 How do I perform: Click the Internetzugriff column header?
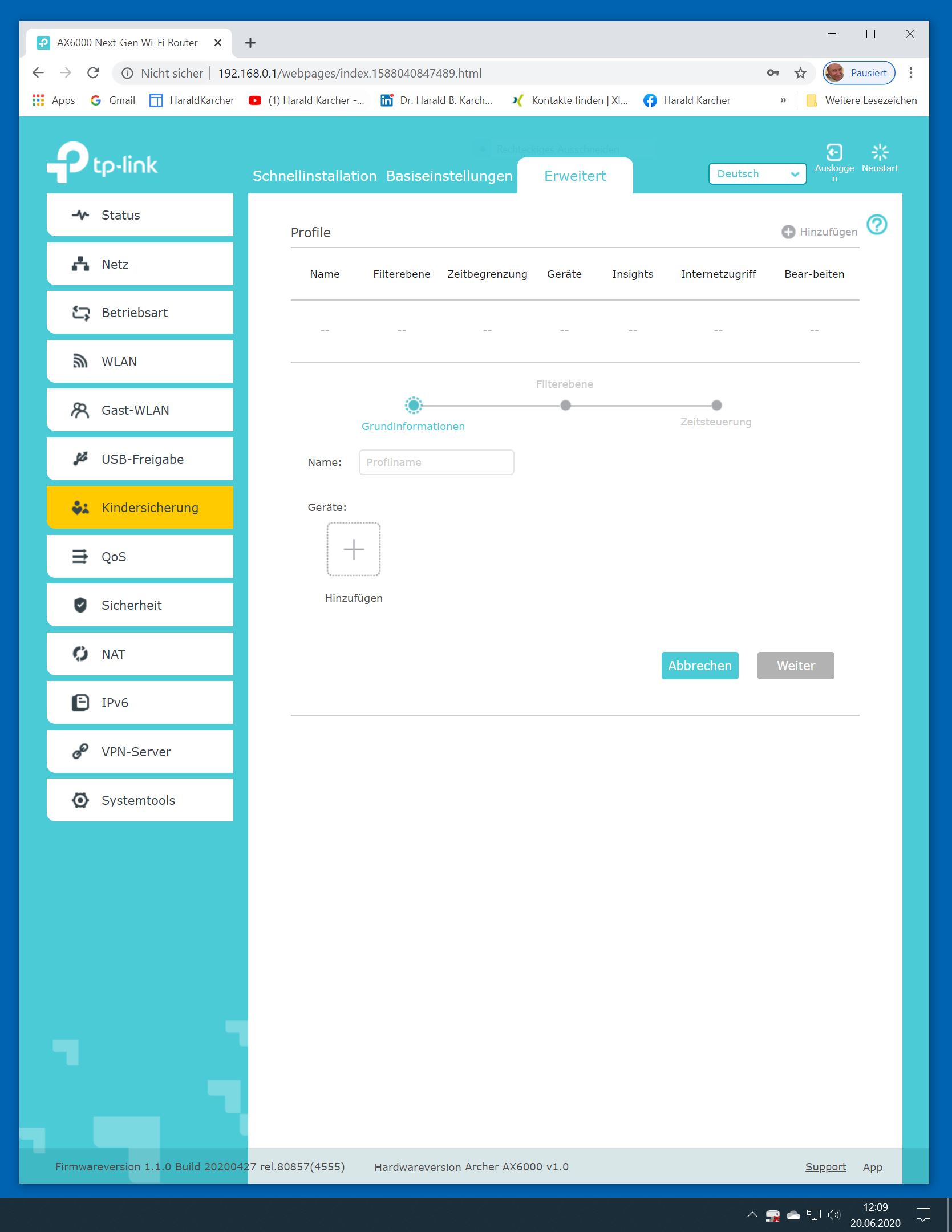[x=718, y=274]
